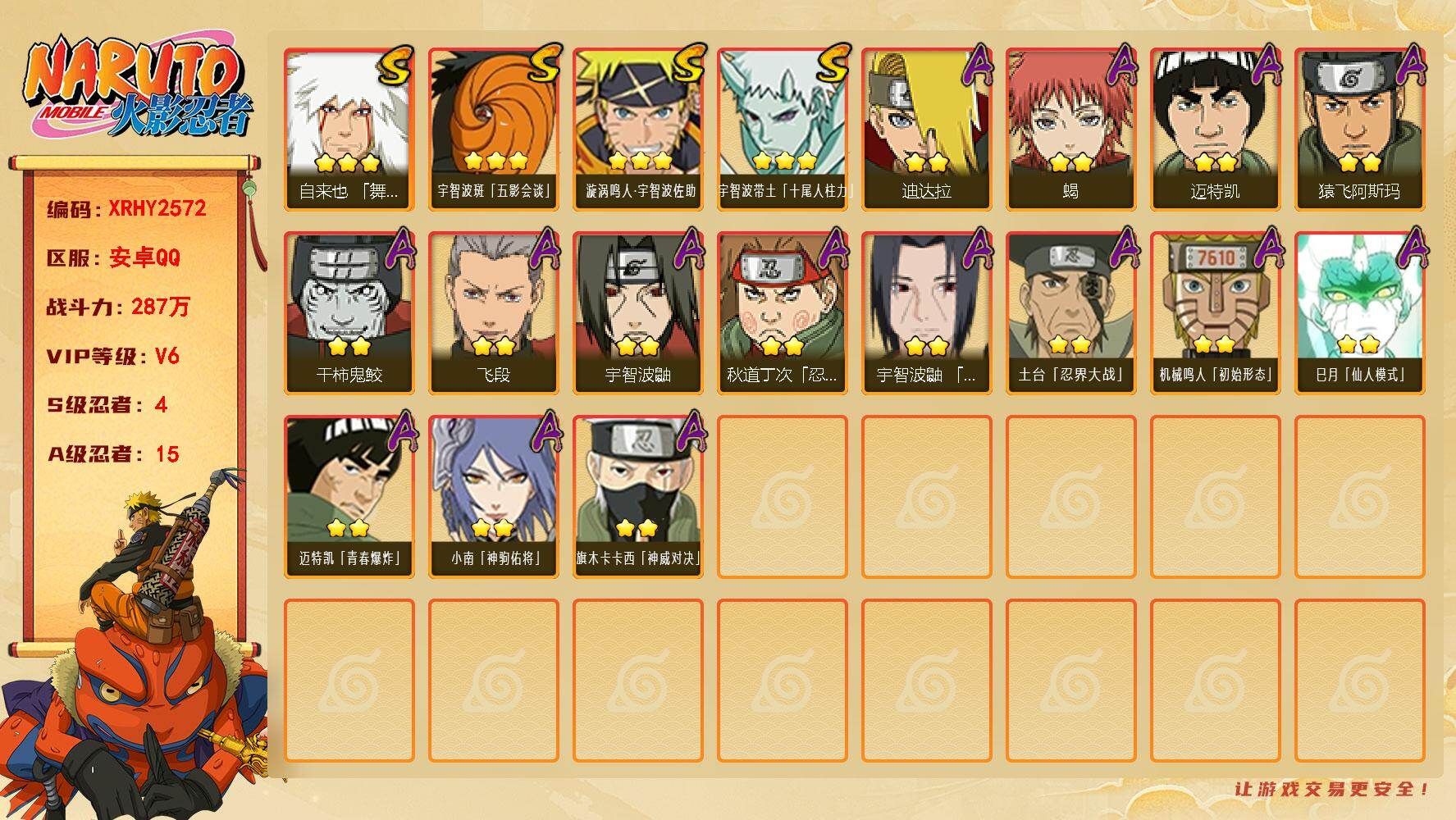Viewport: 1456px width, 820px height.
Task: Select the 飞段 character portrait
Action: pos(494,313)
